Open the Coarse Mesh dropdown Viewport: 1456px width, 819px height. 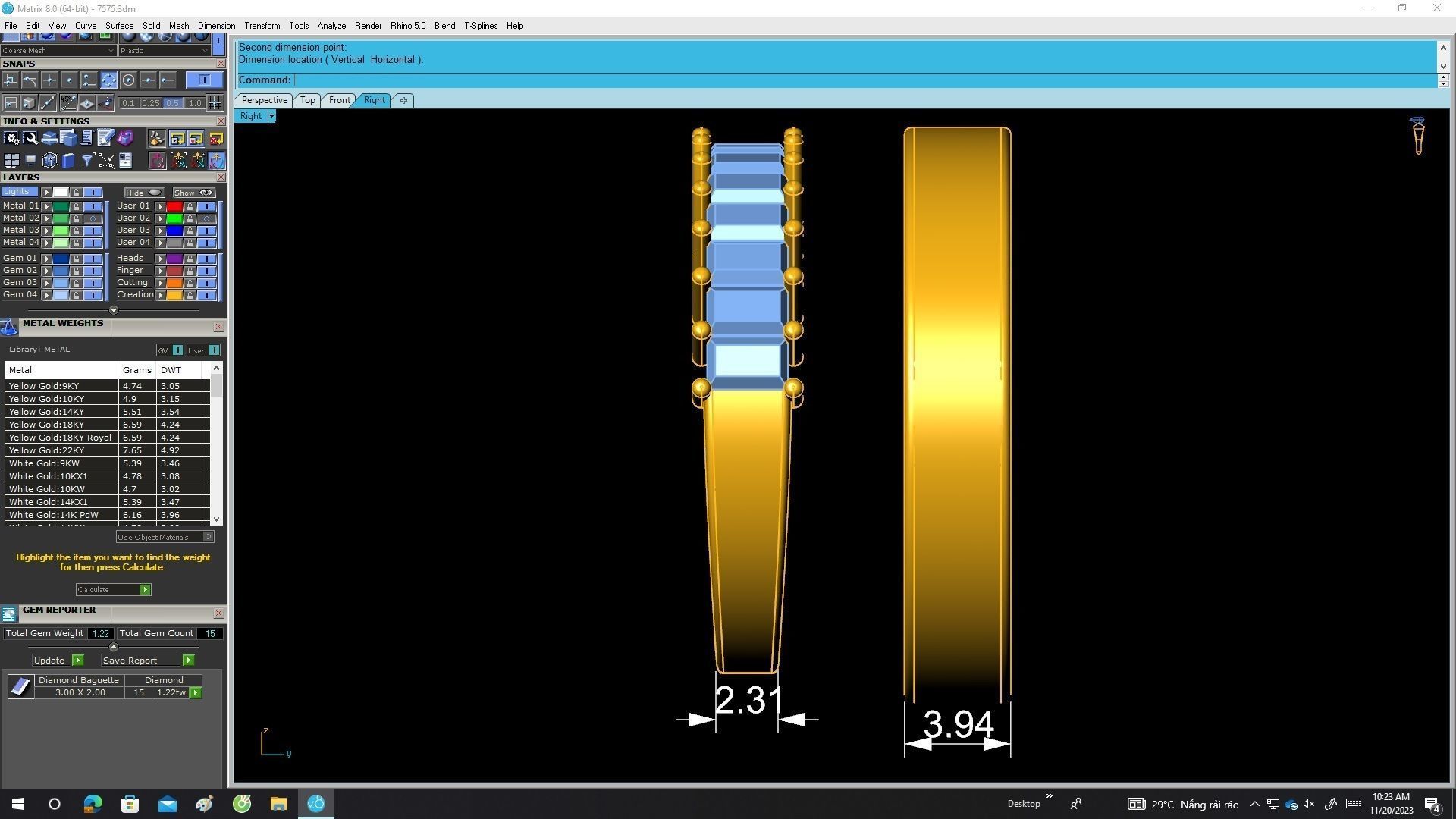coord(111,51)
